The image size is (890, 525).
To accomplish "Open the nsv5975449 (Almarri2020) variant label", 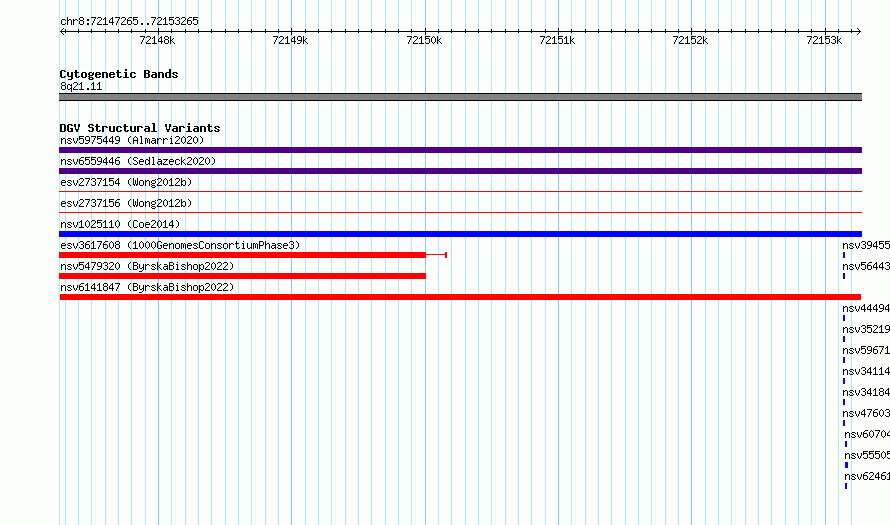I will pyautogui.click(x=132, y=140).
